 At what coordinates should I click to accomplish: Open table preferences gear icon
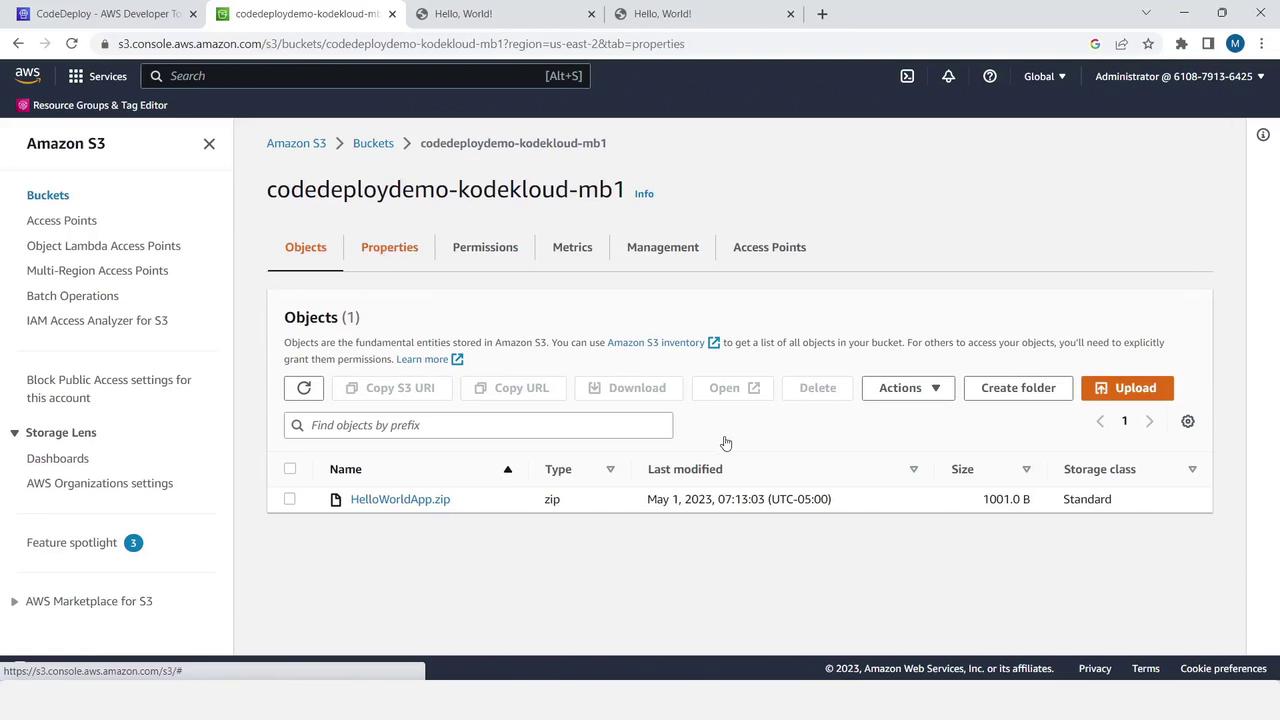(1188, 421)
